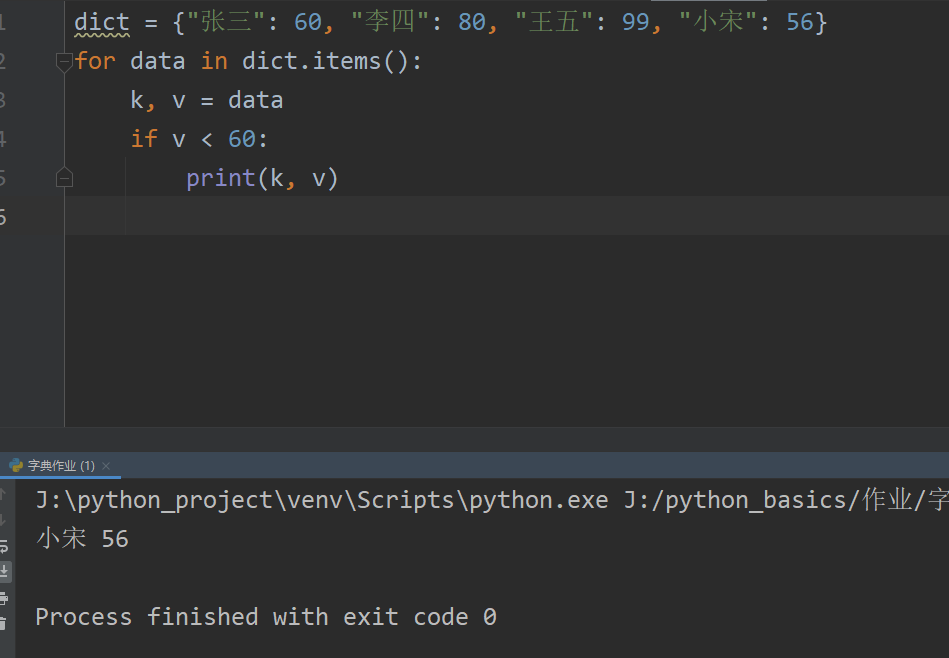Select the 字典作业 (1) run tab

click(x=60, y=466)
